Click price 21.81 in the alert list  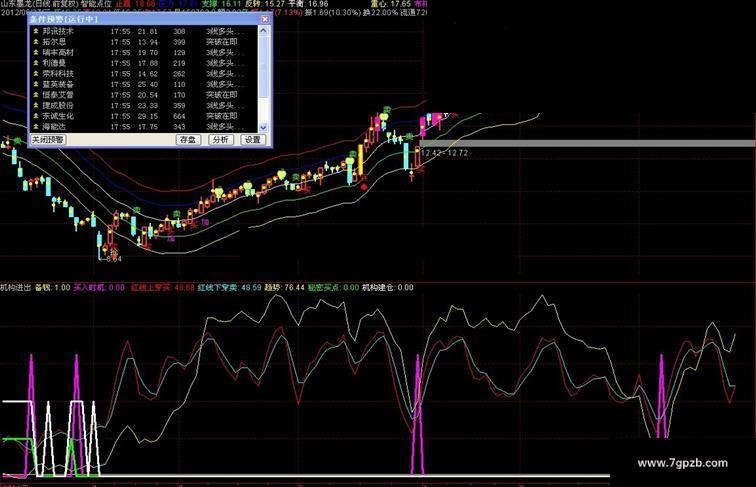point(148,31)
